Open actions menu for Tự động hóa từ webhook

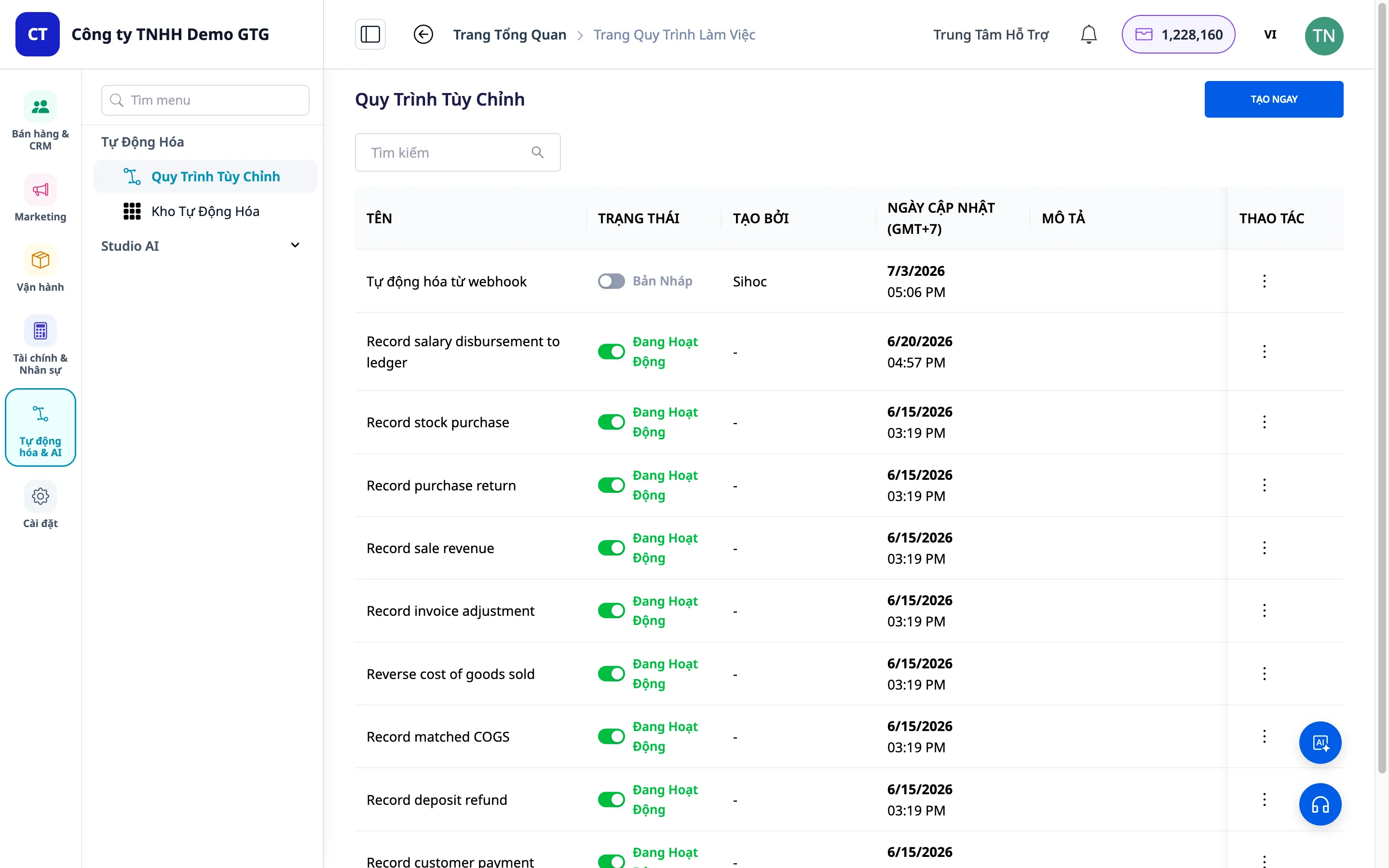1265,281
